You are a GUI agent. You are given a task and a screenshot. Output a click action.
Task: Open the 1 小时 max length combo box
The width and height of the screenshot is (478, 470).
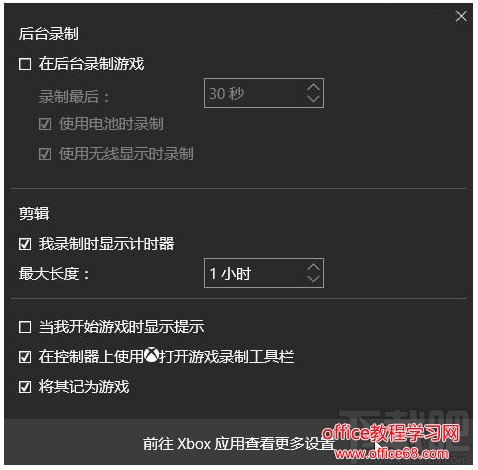coord(264,273)
